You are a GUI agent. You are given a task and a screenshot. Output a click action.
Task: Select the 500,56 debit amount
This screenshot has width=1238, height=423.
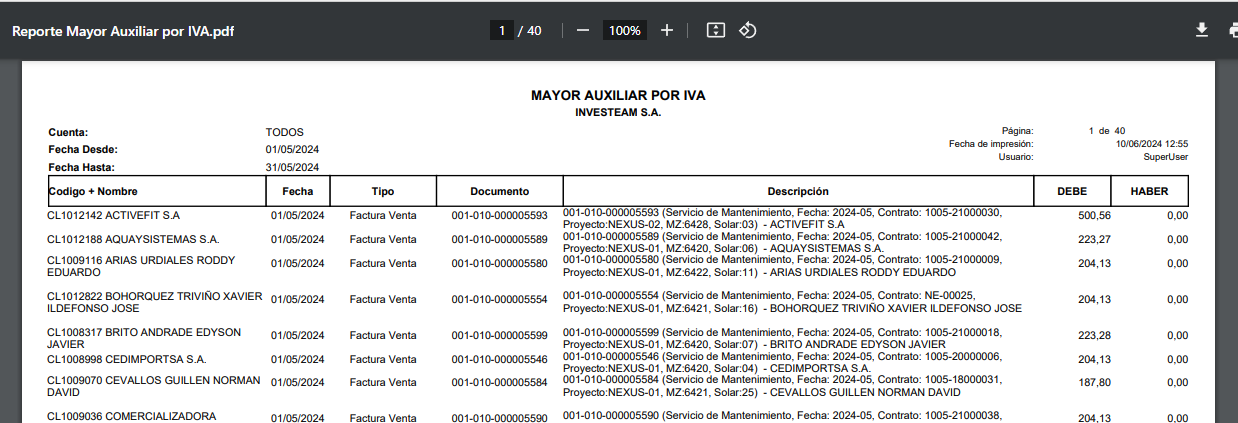click(1094, 215)
